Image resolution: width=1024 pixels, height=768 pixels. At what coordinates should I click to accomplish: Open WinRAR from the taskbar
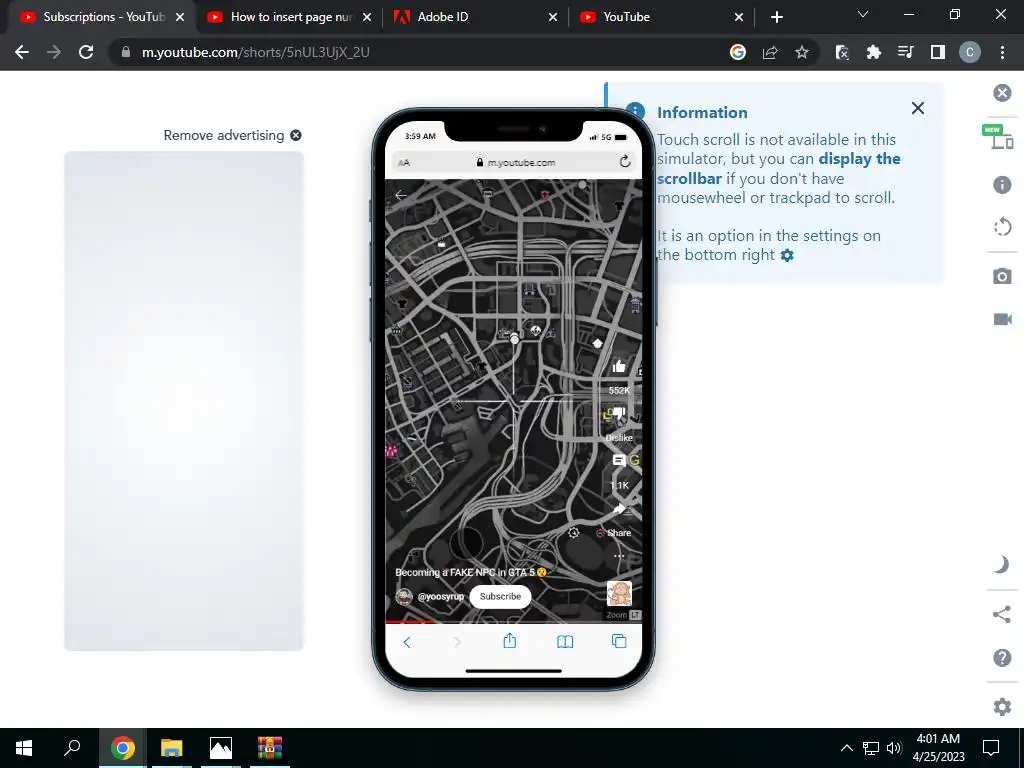[269, 748]
